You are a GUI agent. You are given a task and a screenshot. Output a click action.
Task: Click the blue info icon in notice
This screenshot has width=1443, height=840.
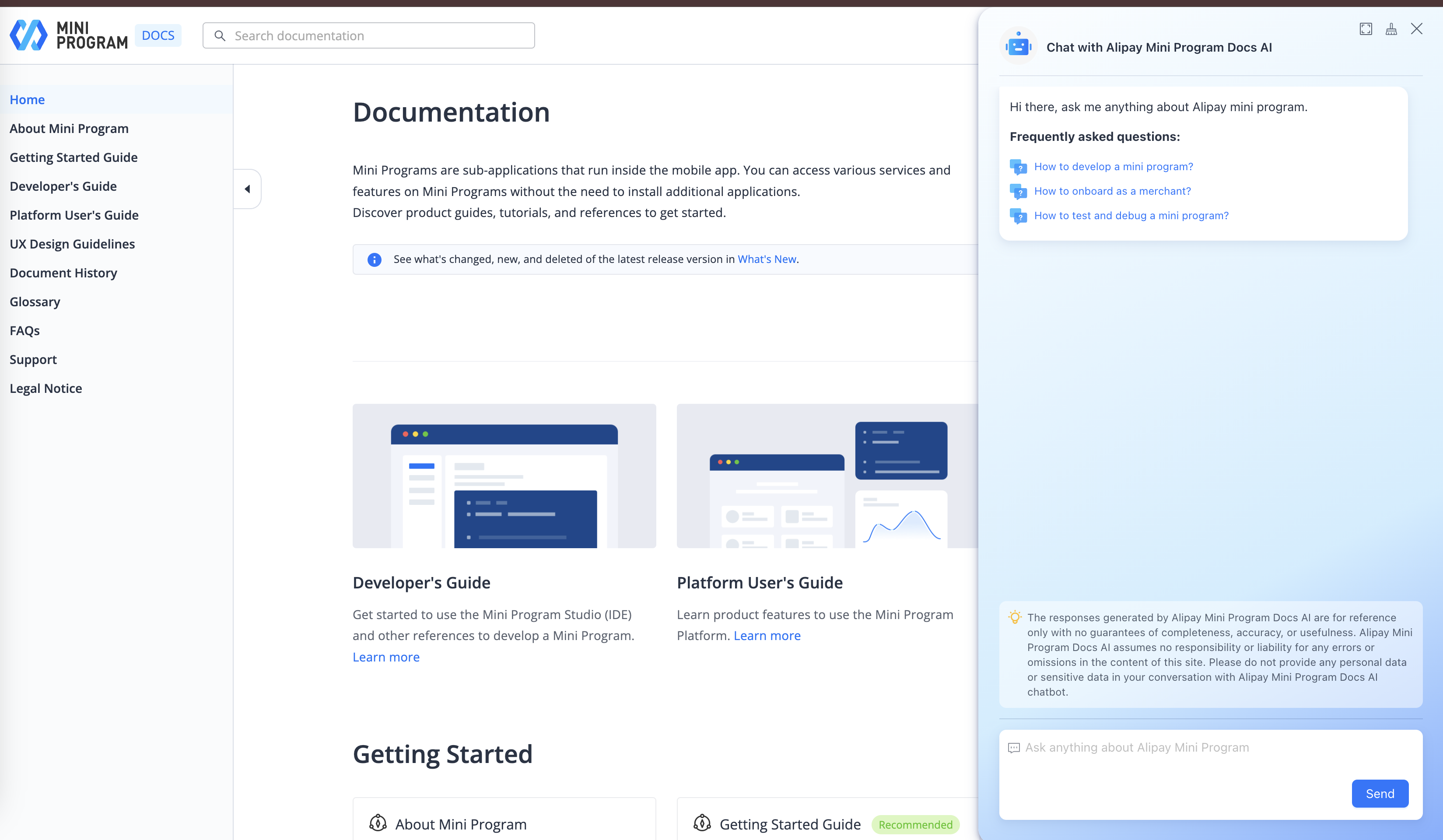pyautogui.click(x=375, y=259)
